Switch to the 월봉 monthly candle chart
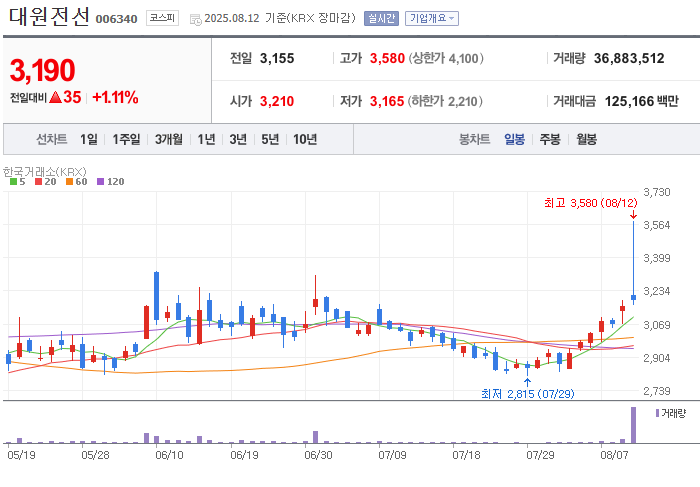This screenshot has height=487, width=700. [x=586, y=139]
